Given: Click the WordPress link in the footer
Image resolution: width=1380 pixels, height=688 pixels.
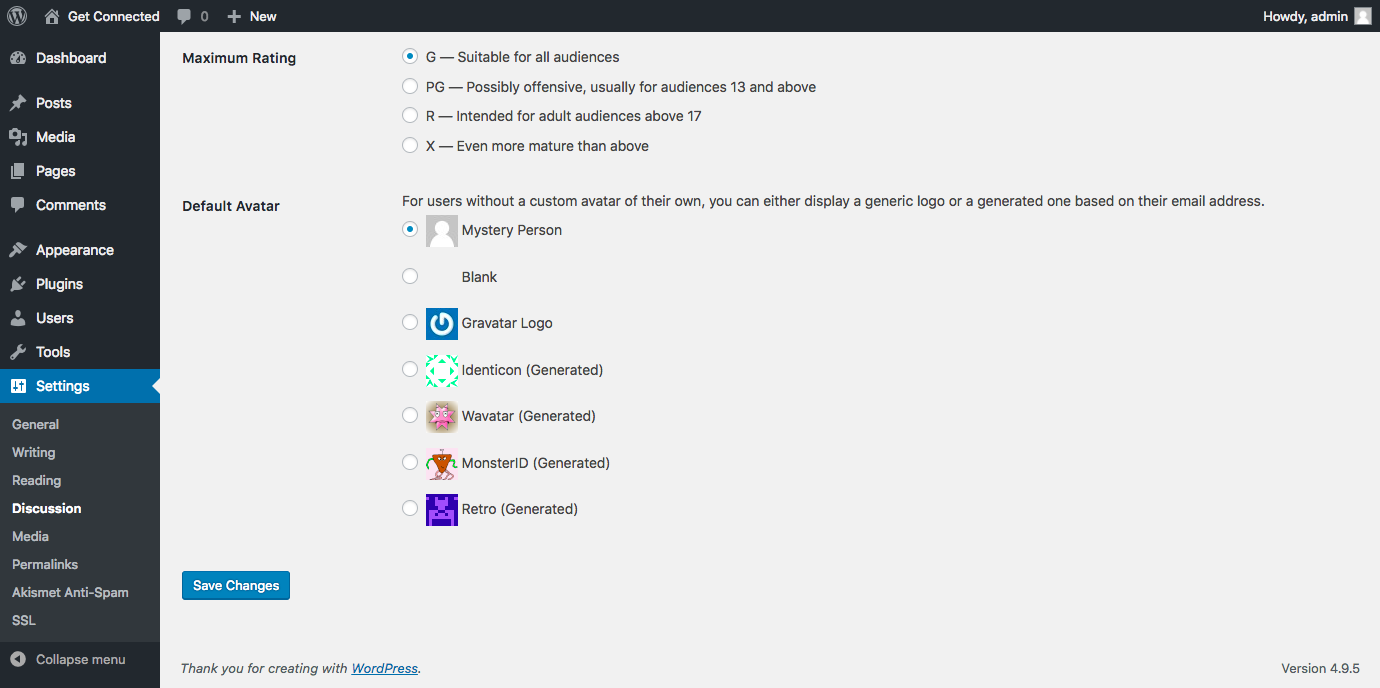Looking at the screenshot, I should (384, 668).
